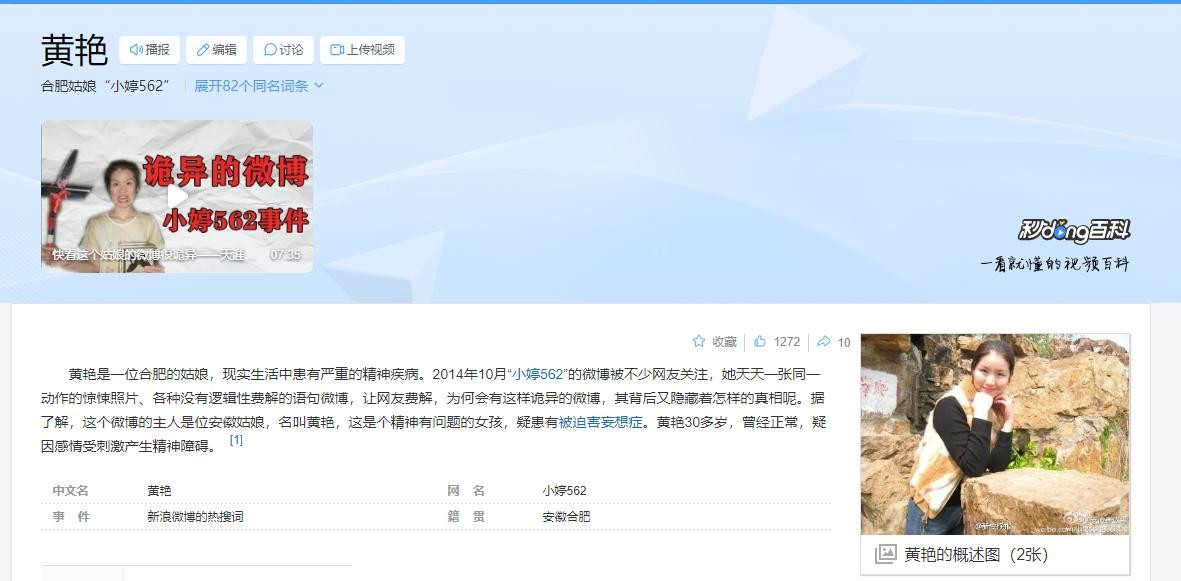This screenshot has width=1181, height=581.
Task: Open reference footnote [1]
Action: [236, 440]
